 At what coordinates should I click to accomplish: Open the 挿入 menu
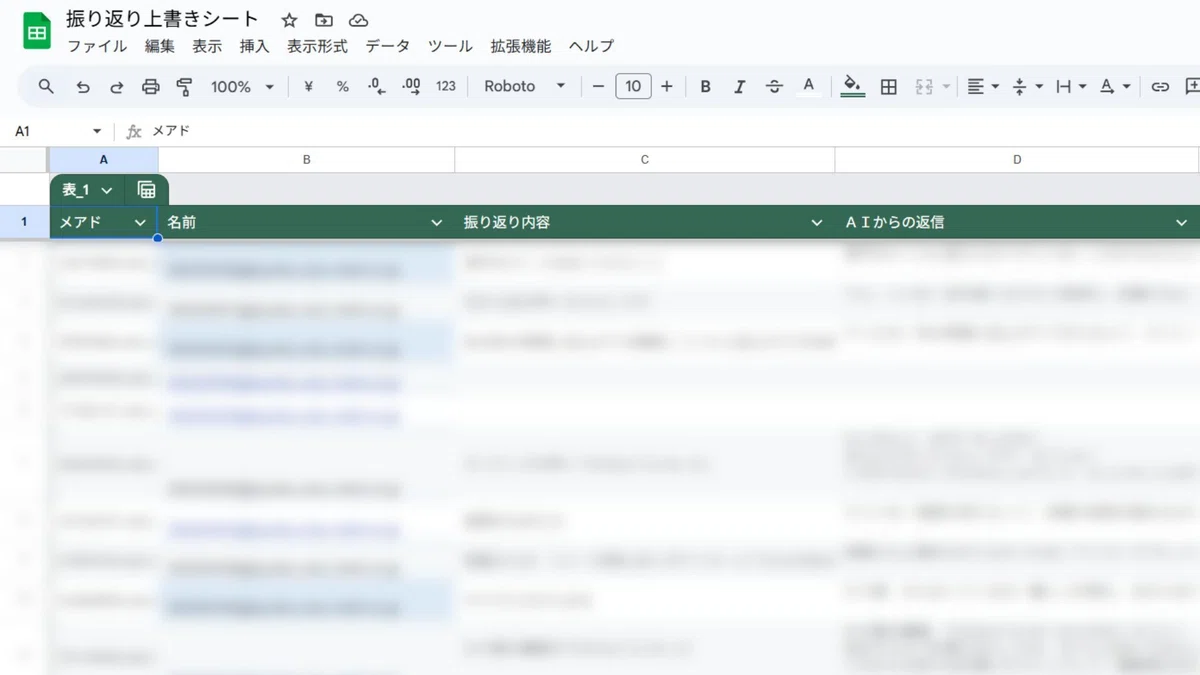[254, 46]
